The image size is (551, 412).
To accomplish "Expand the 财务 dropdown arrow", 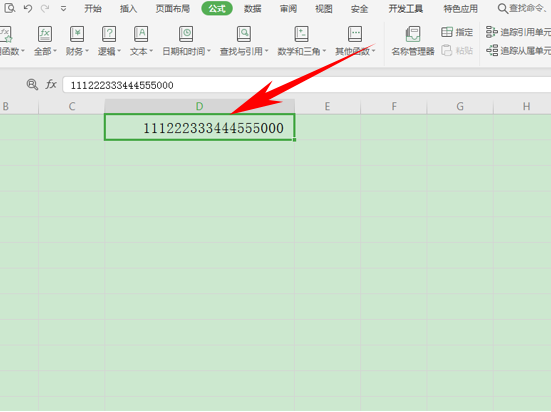I will click(86, 52).
